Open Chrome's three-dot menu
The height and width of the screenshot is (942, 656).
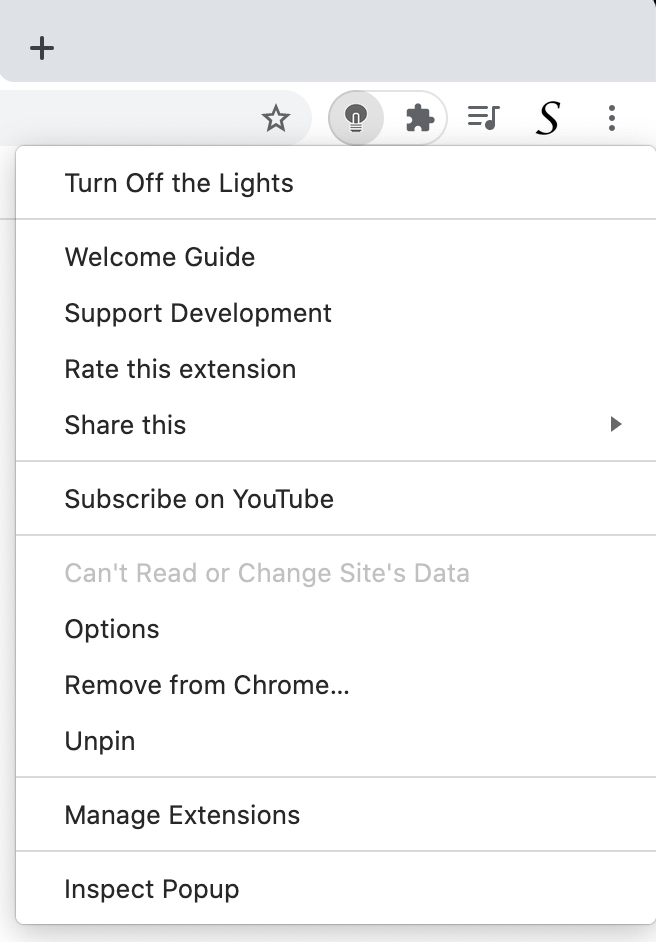point(611,117)
